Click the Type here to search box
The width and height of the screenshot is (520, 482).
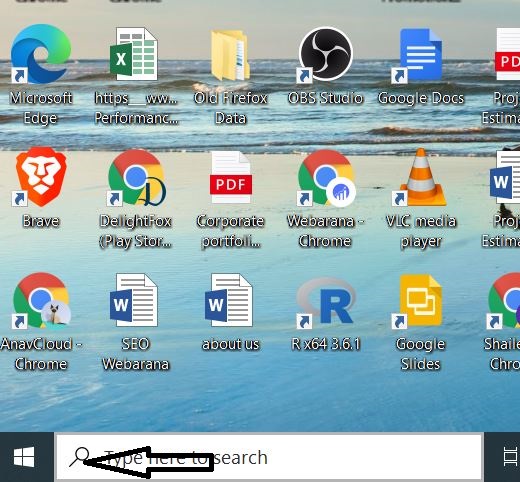click(269, 457)
